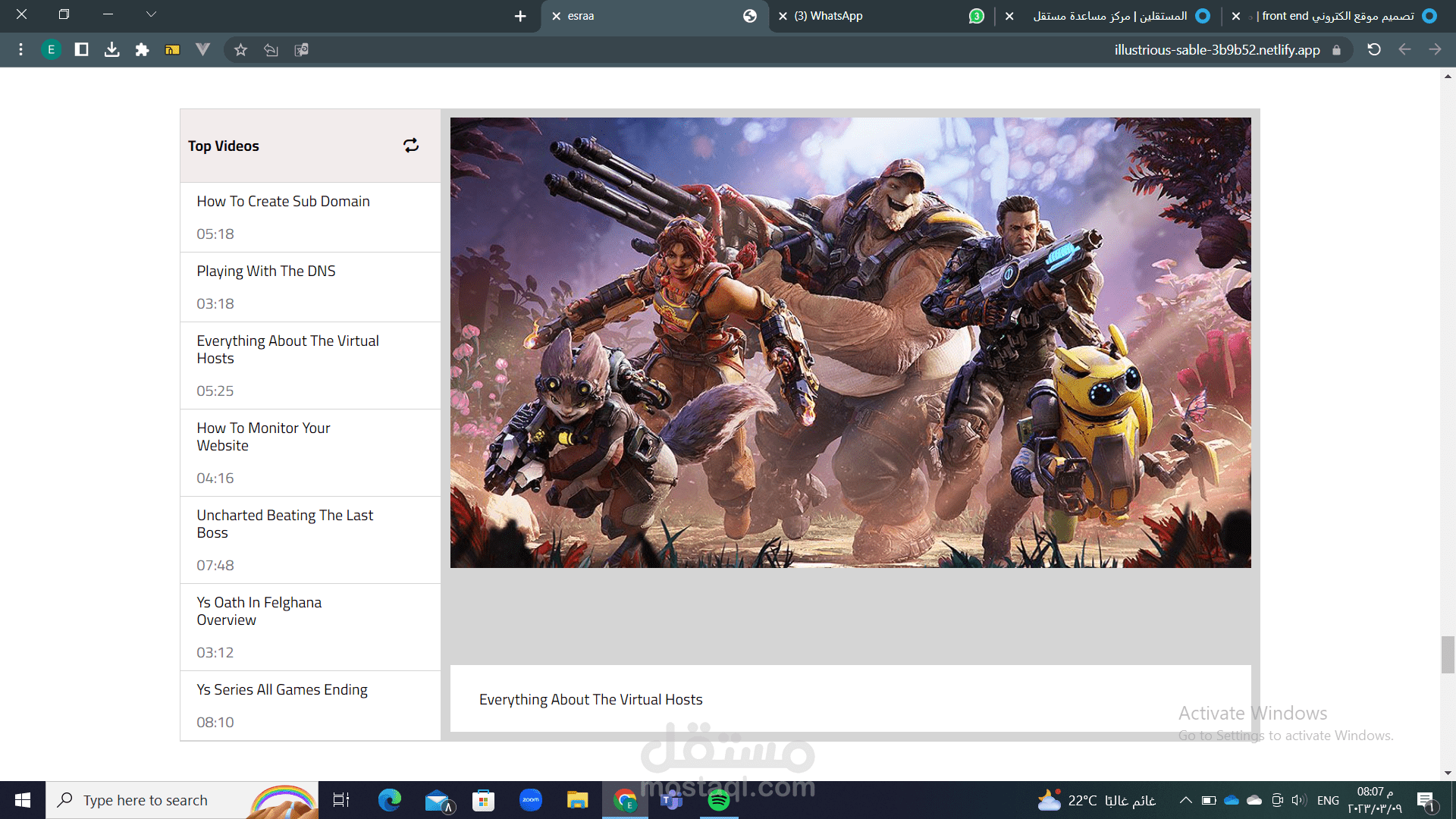
Task: Click the V-shaped extension icon
Action: 202,49
